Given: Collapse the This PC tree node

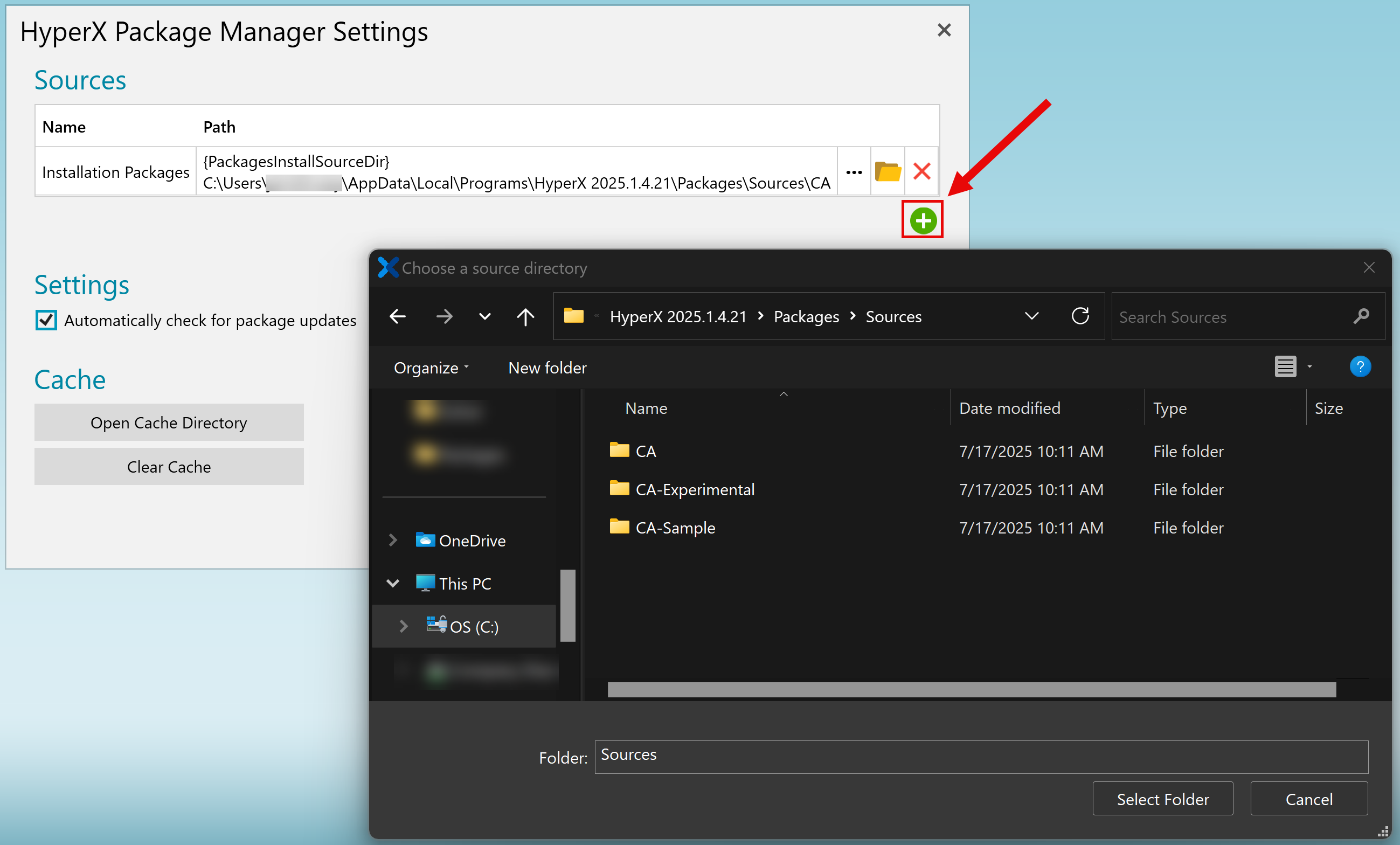Looking at the screenshot, I should click(x=393, y=583).
